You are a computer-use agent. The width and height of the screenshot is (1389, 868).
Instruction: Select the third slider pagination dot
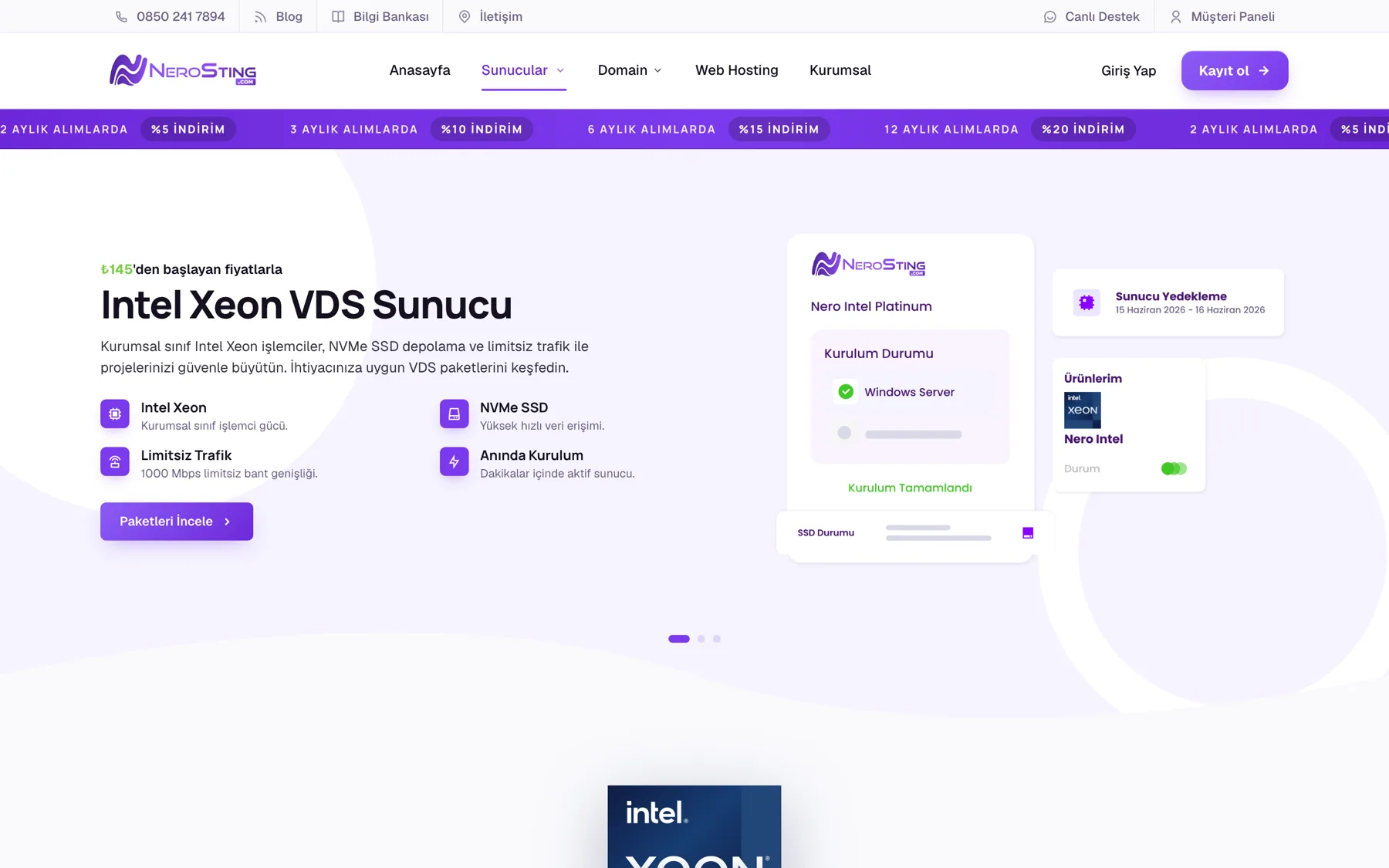point(717,639)
